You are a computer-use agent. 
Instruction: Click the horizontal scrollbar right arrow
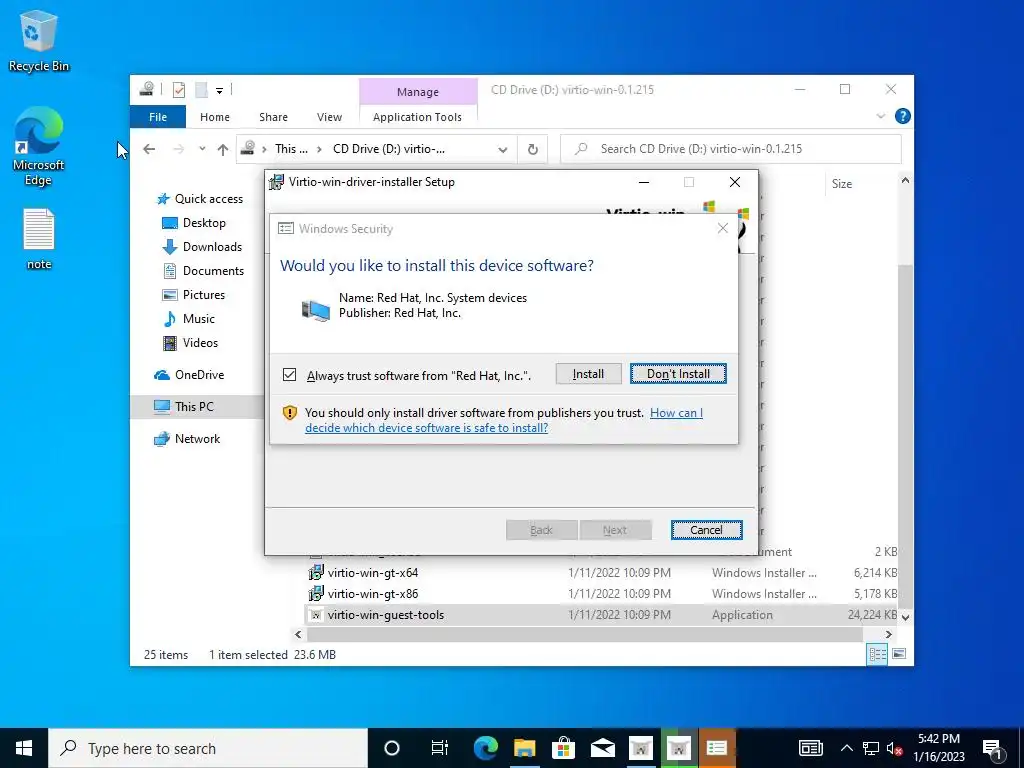click(x=888, y=634)
